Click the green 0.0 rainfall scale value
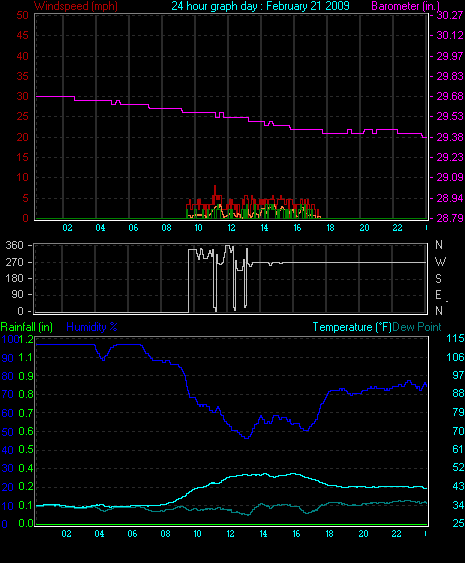The height and width of the screenshot is (563, 465). [25, 523]
